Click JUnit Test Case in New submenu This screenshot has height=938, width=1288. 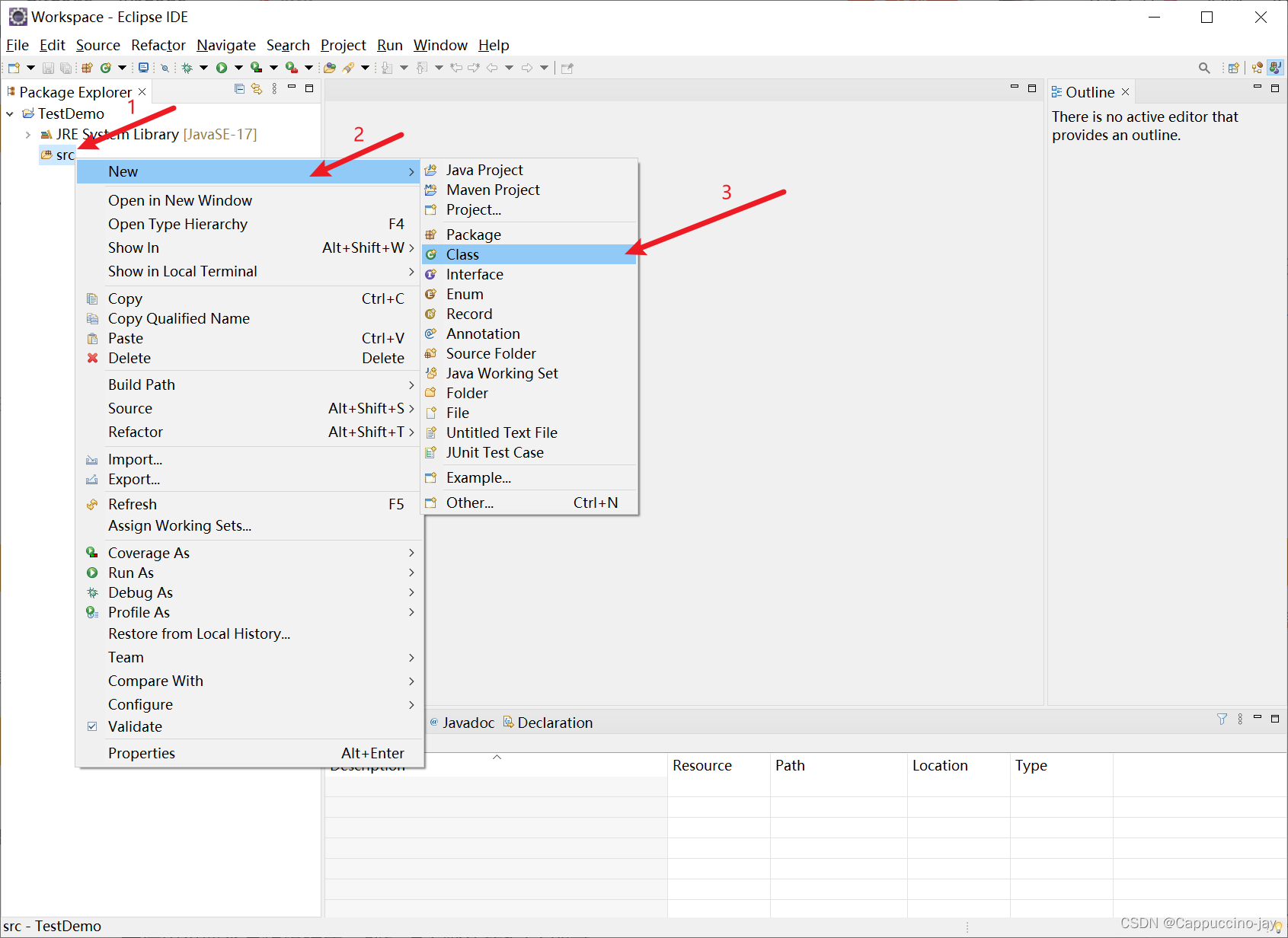click(529, 452)
